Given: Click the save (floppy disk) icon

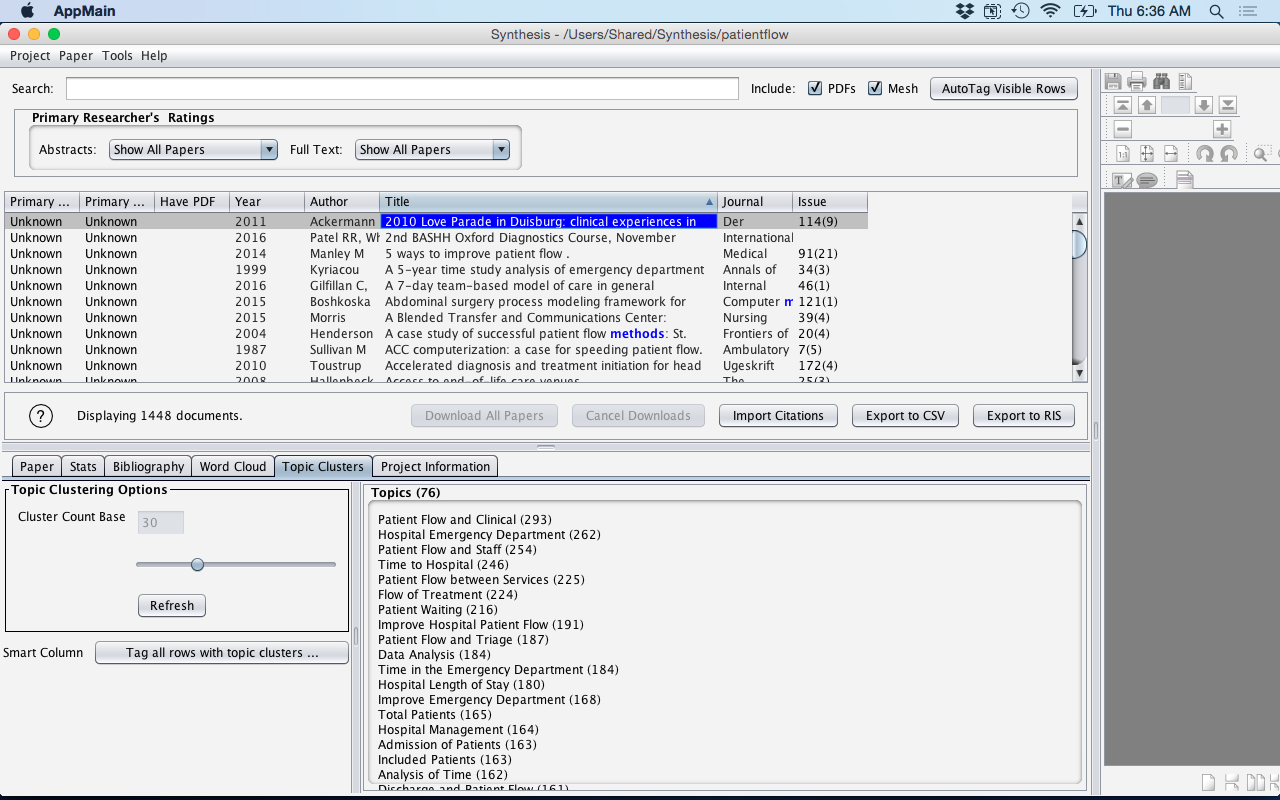Looking at the screenshot, I should point(1113,81).
